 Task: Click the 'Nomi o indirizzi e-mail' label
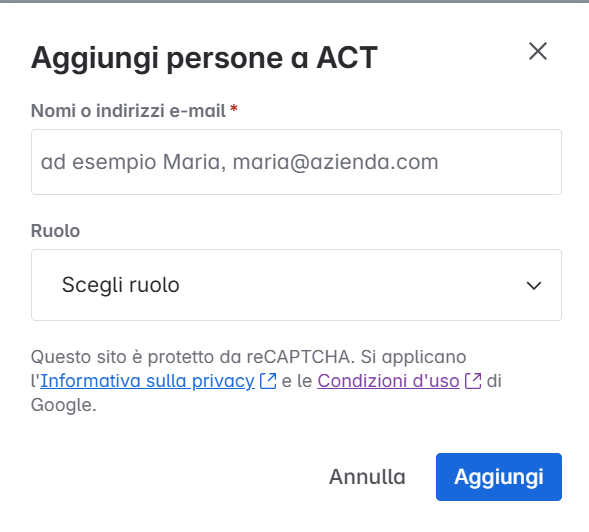pyautogui.click(x=128, y=111)
